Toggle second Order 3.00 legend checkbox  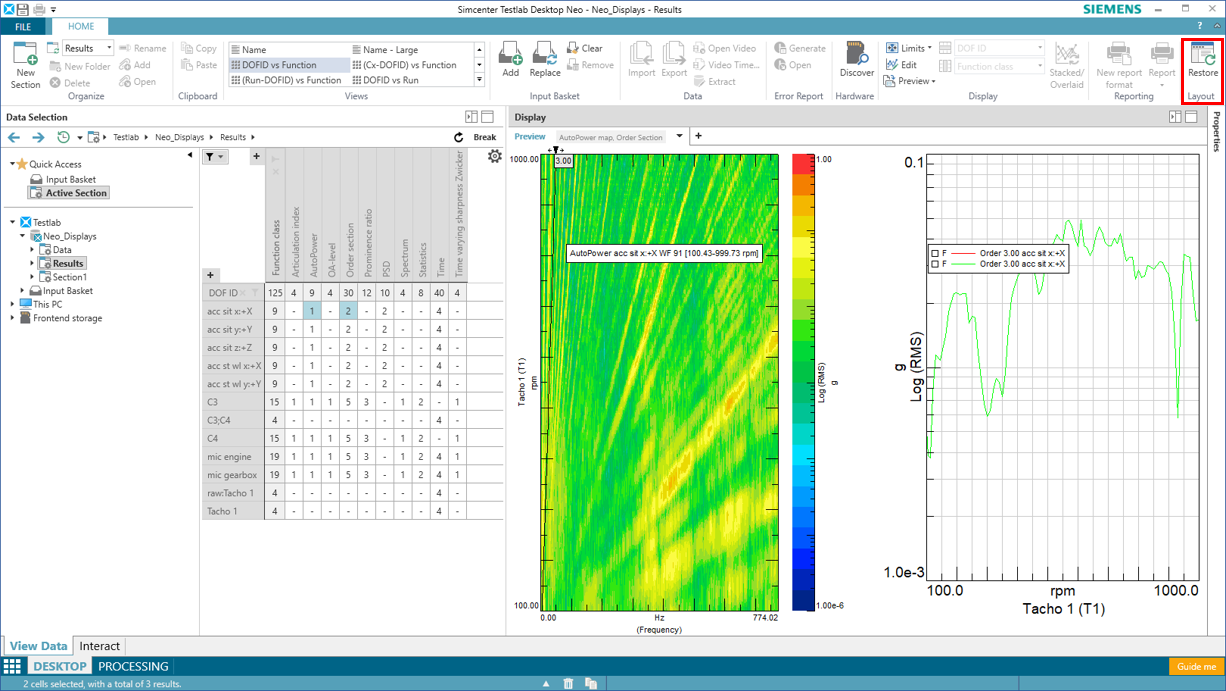tap(935, 265)
